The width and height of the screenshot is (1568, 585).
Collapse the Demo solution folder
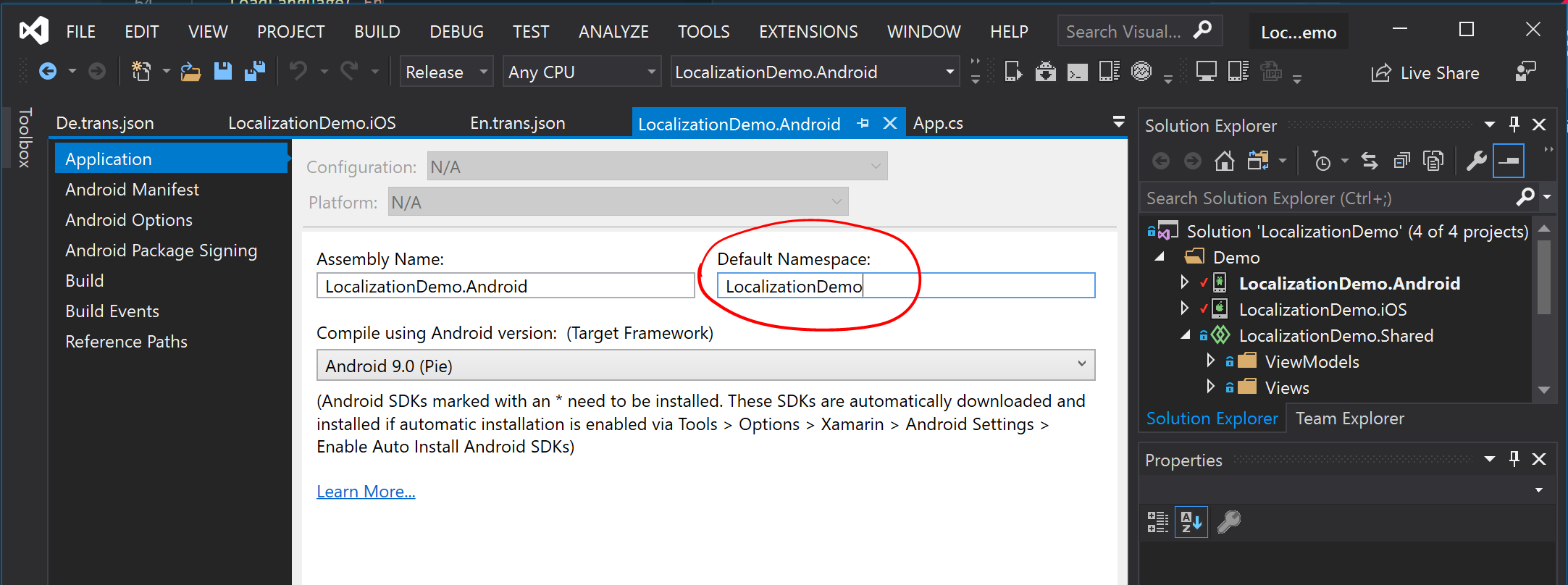click(1159, 256)
